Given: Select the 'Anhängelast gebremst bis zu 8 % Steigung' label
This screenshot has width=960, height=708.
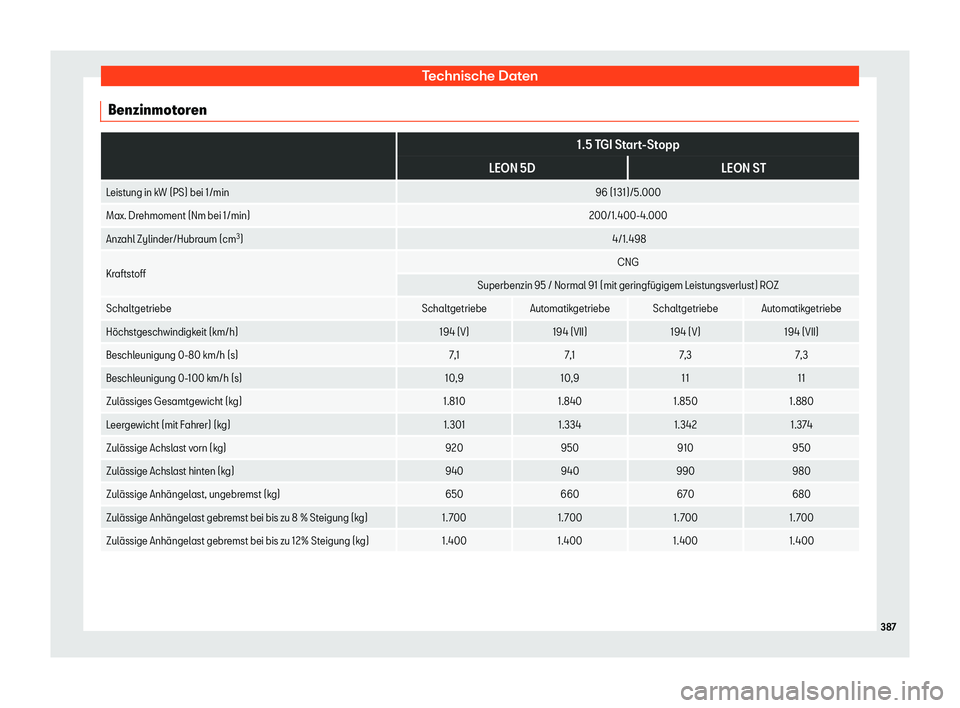Looking at the screenshot, I should coord(237,518).
